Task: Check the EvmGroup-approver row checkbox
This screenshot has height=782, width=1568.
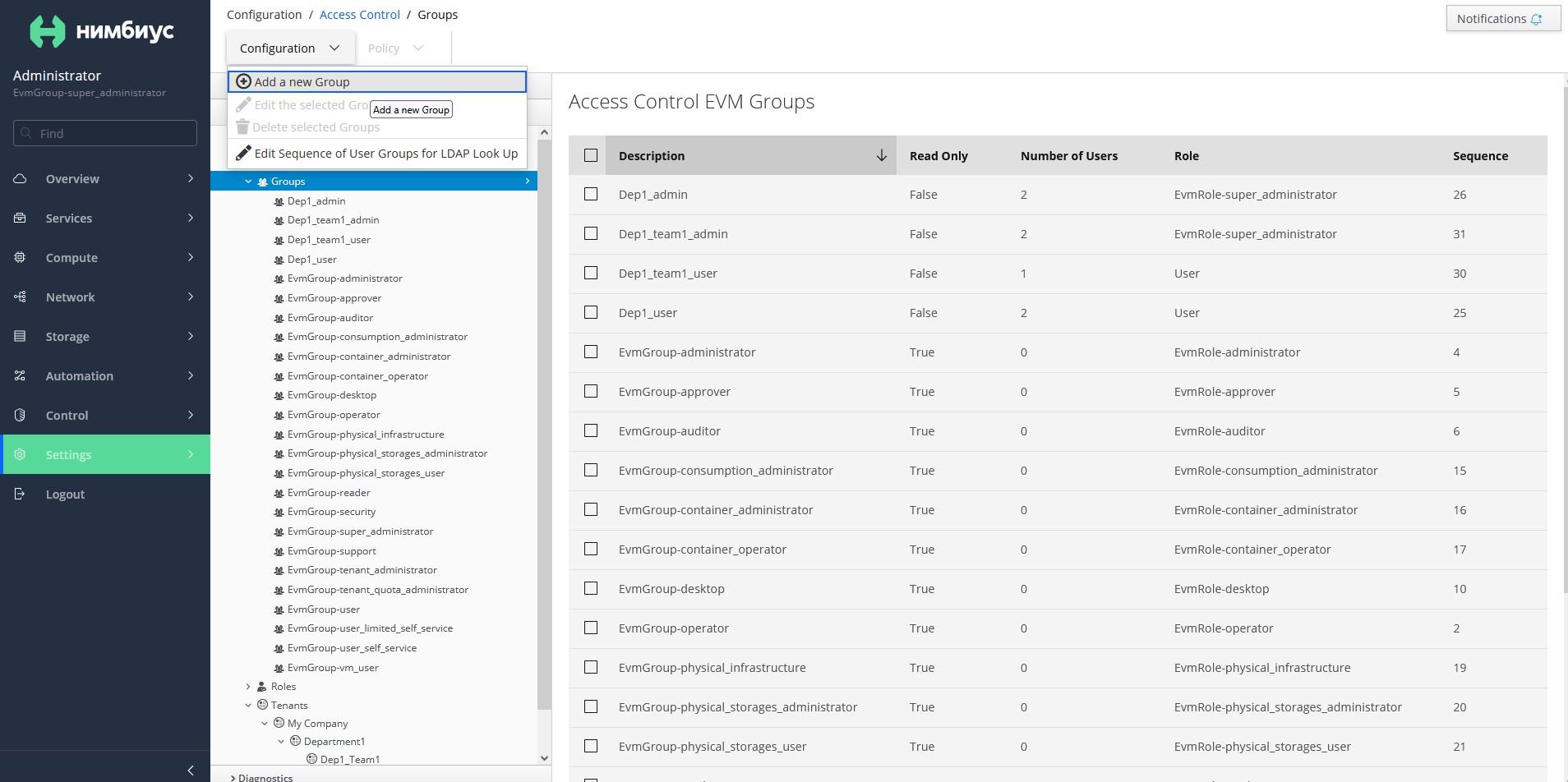Action: (591, 391)
